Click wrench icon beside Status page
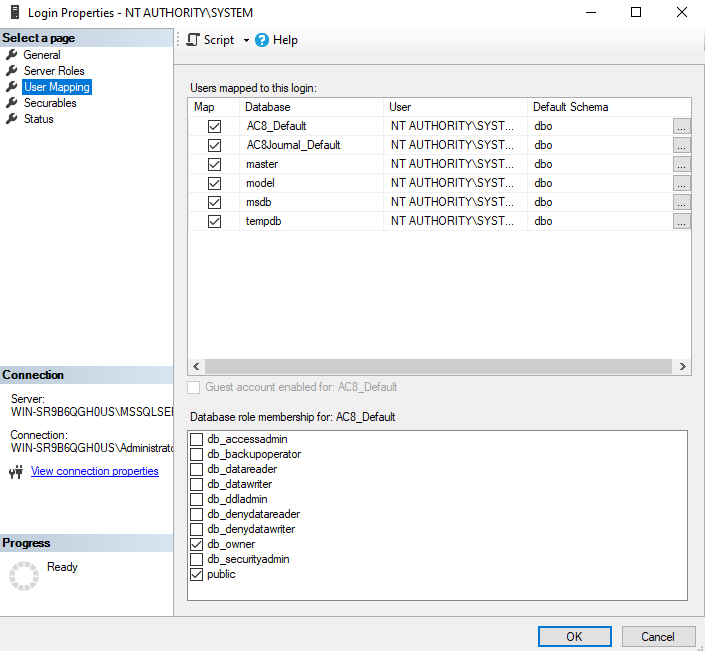 tap(12, 119)
